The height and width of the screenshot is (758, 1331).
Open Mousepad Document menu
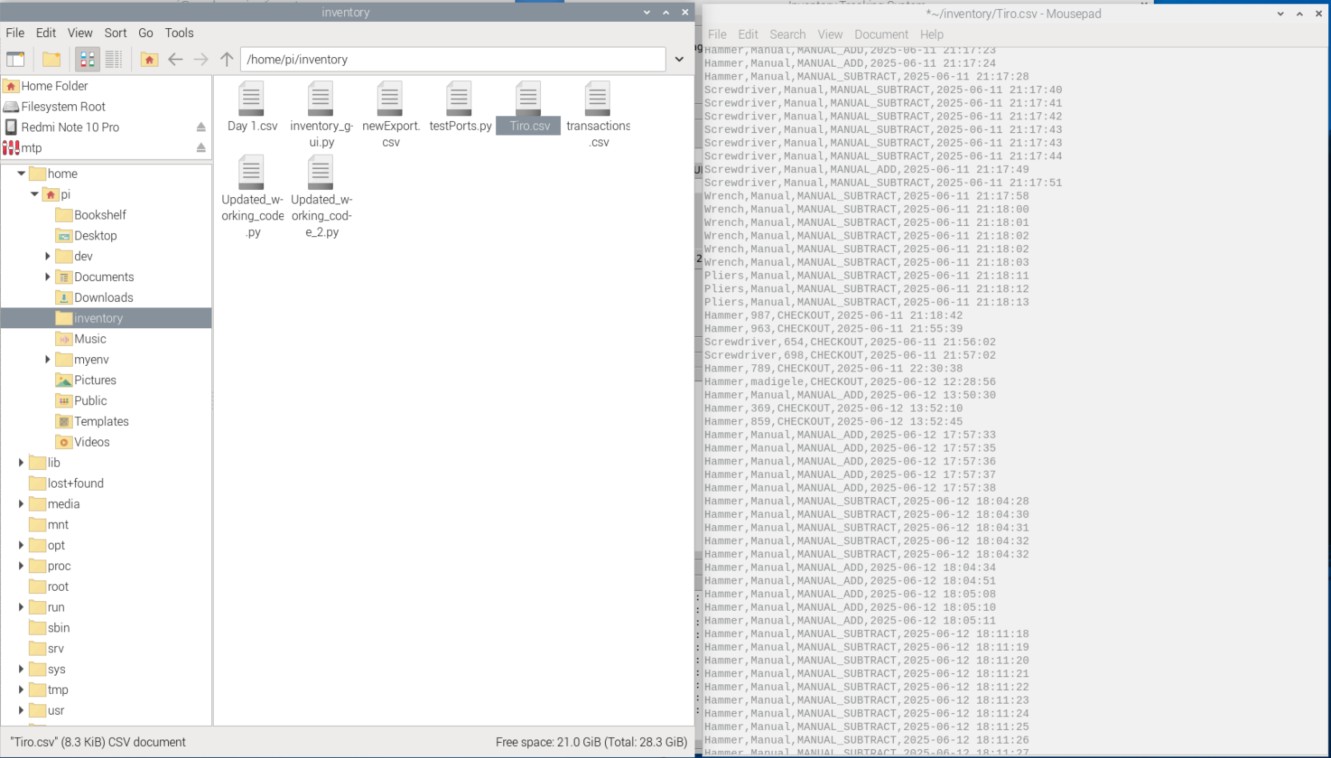[x=881, y=34]
